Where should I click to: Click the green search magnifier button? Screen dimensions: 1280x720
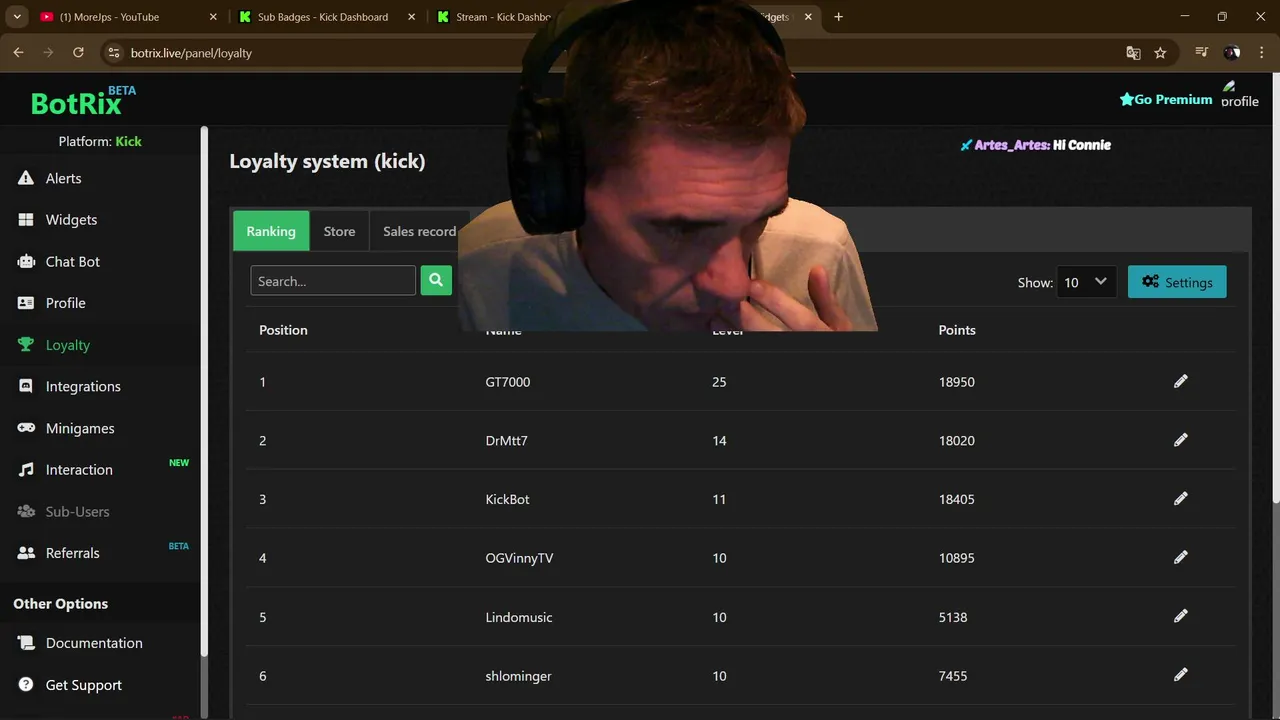[x=436, y=281]
